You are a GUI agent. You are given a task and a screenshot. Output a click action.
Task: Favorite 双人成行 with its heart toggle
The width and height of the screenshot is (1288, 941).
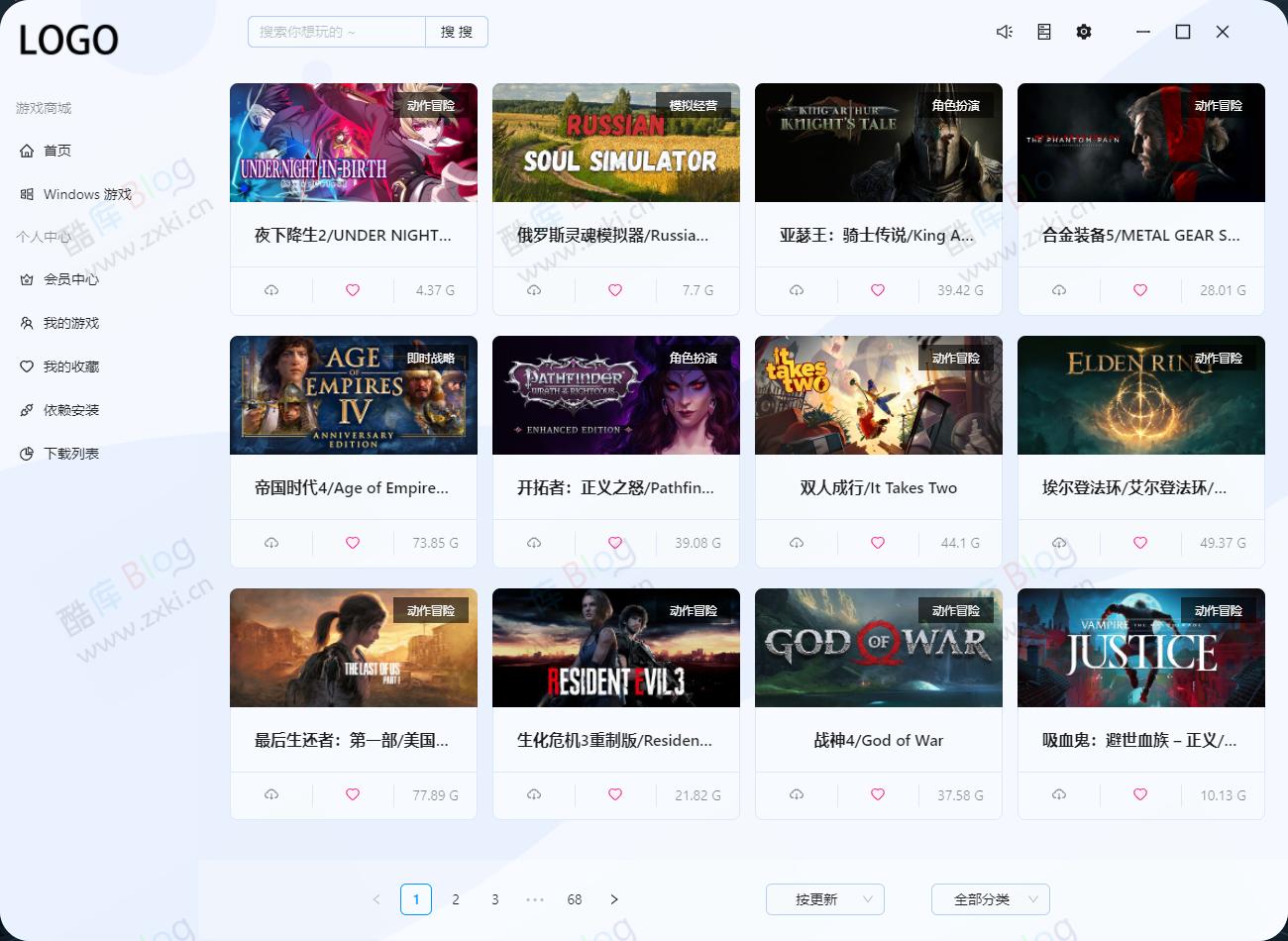pyautogui.click(x=877, y=543)
